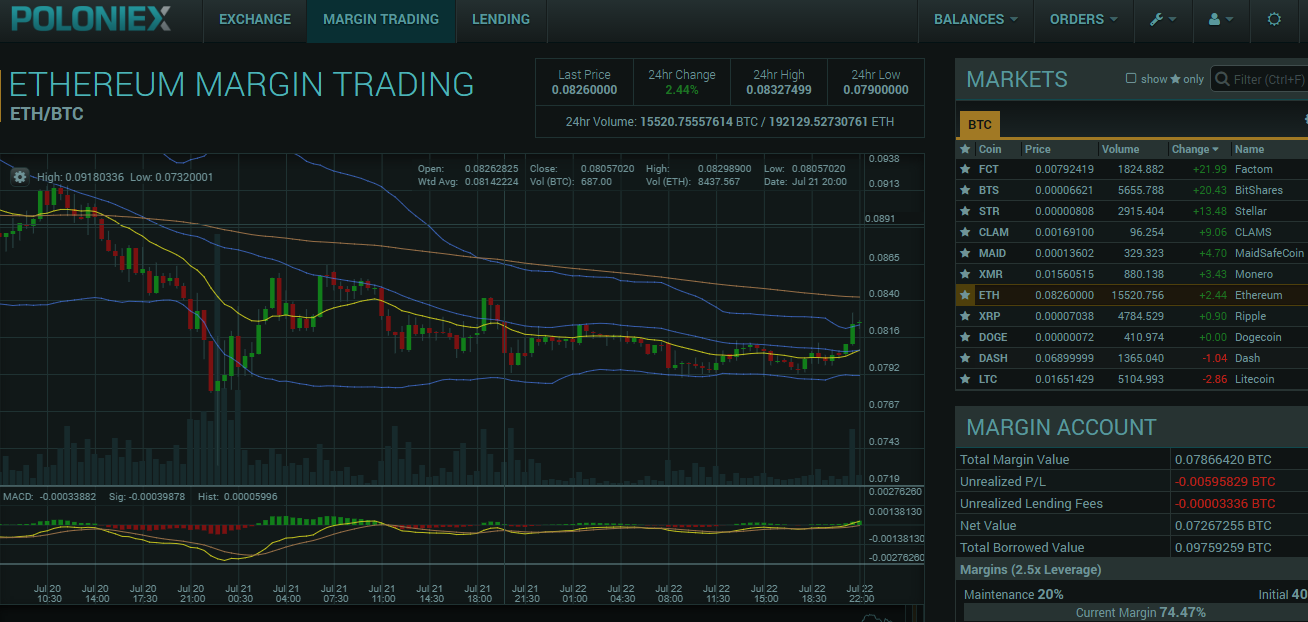This screenshot has width=1308, height=622.
Task: Sort markets by Change column
Action: coord(1196,149)
